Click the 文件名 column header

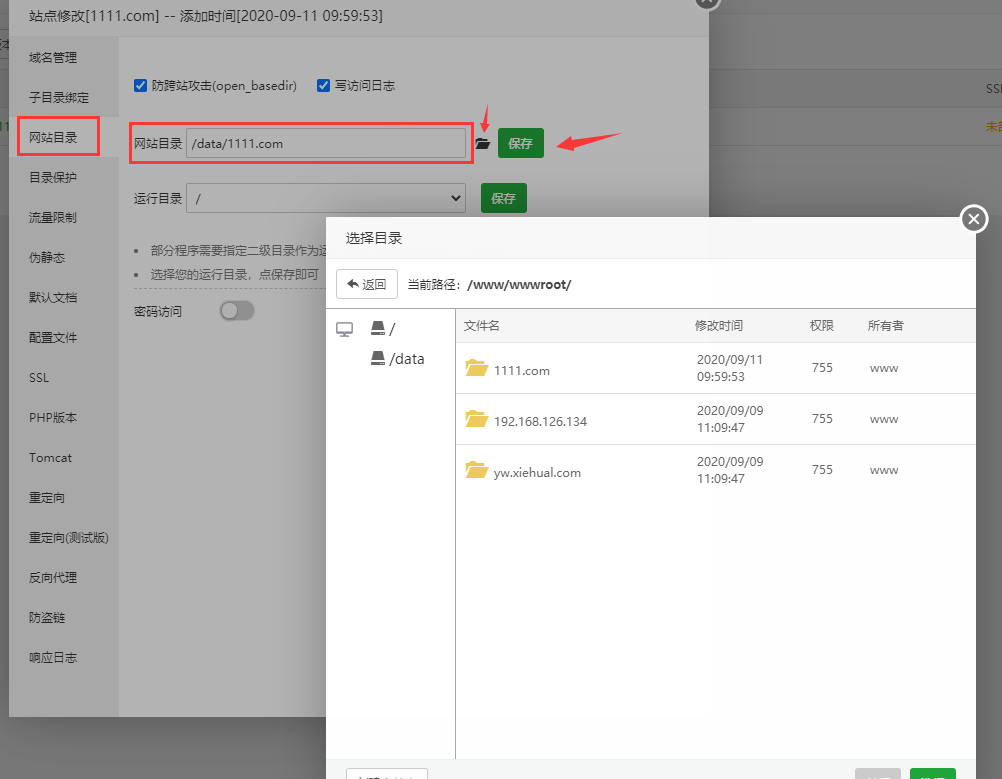coord(482,326)
